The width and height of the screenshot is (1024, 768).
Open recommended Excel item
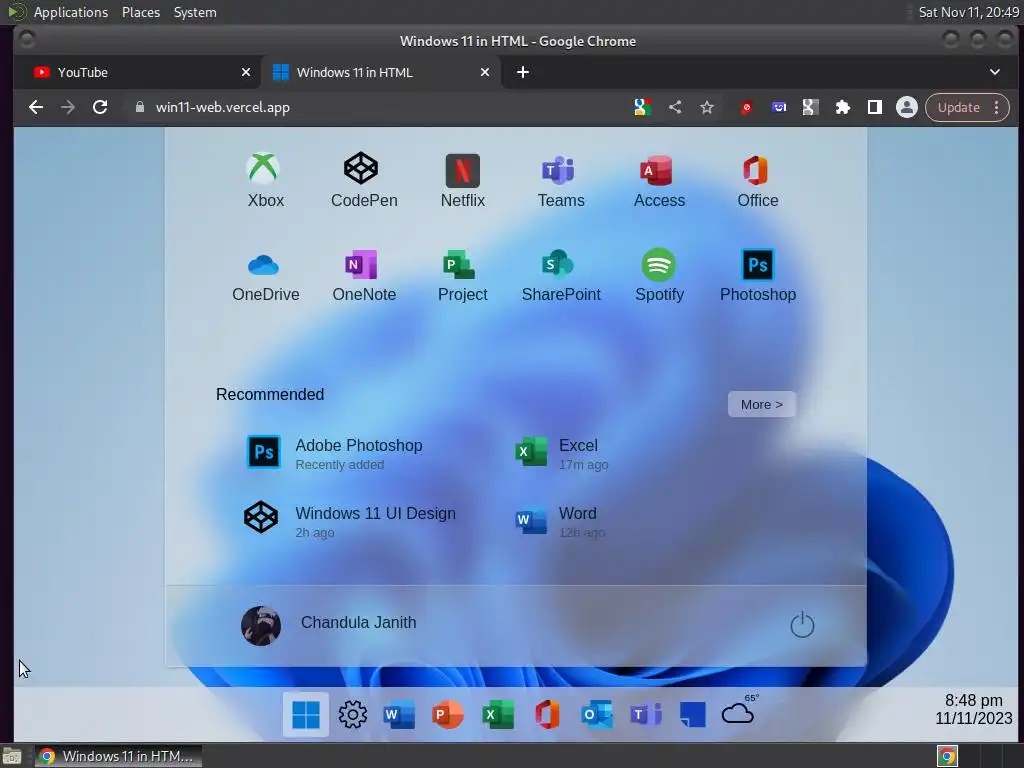[562, 453]
